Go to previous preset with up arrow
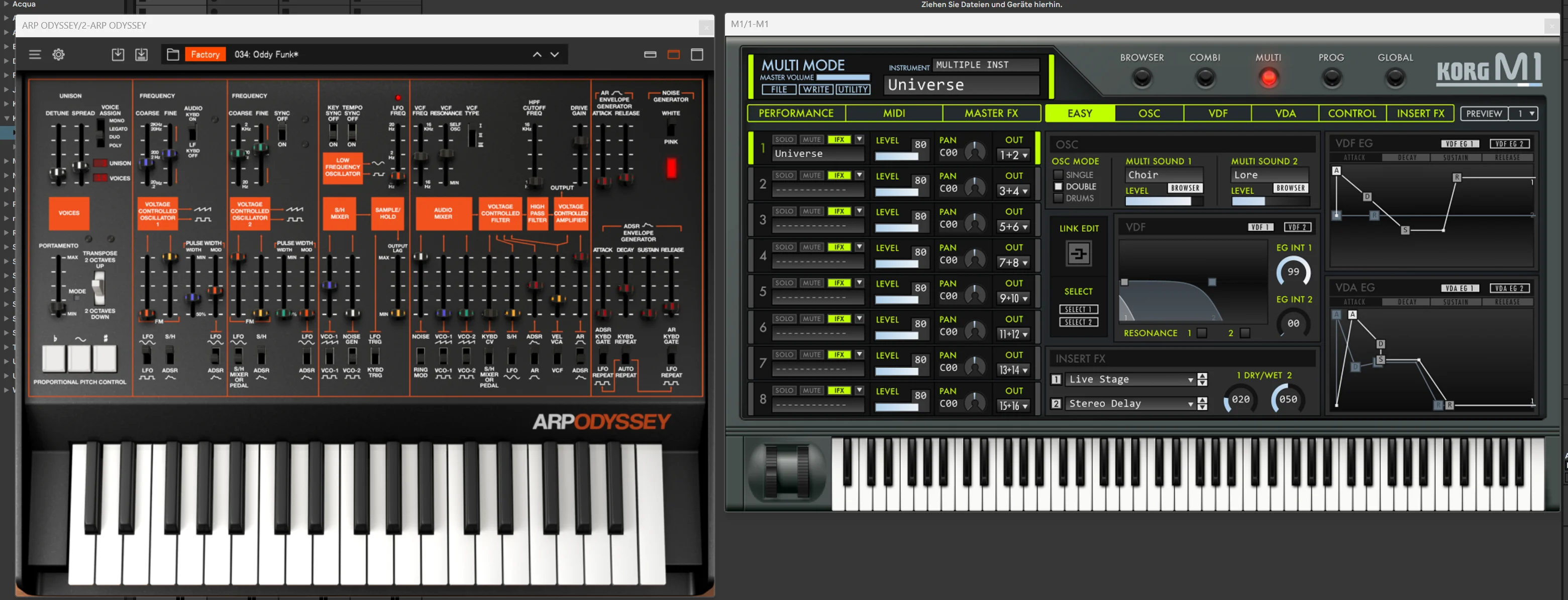Viewport: 1568px width, 600px height. (x=537, y=54)
